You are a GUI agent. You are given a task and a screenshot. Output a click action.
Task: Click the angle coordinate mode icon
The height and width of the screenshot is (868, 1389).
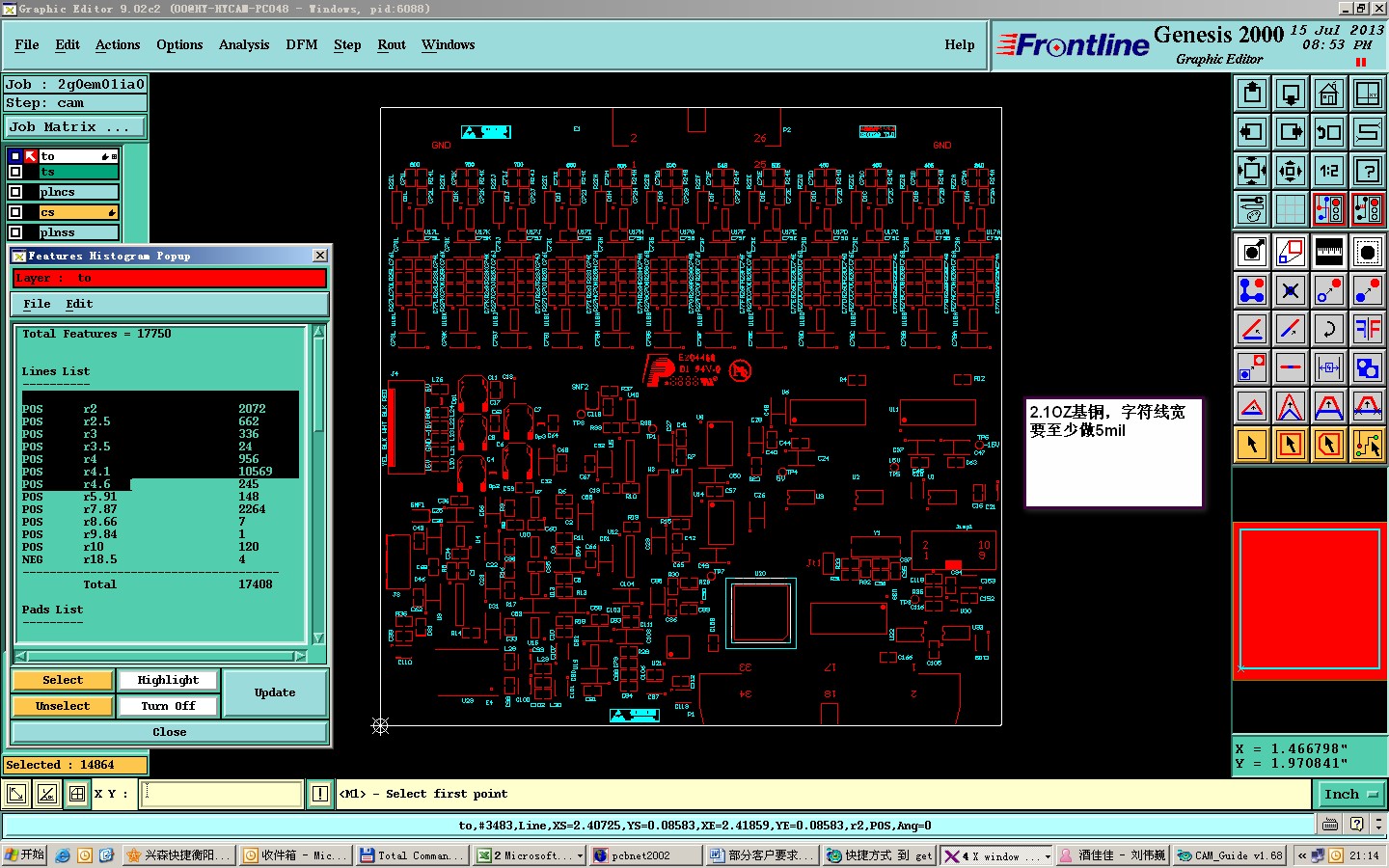(46, 794)
